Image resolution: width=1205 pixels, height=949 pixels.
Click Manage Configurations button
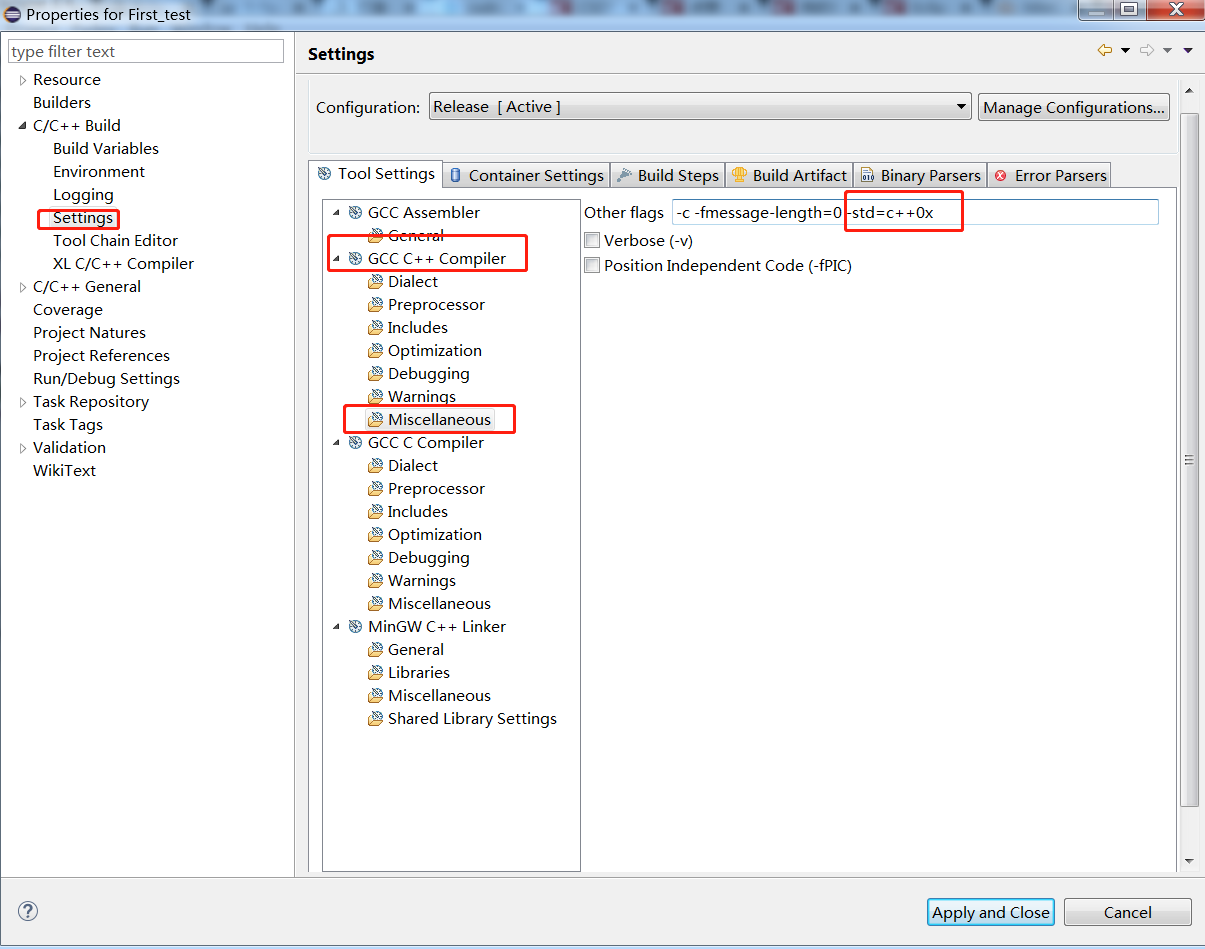click(1073, 106)
